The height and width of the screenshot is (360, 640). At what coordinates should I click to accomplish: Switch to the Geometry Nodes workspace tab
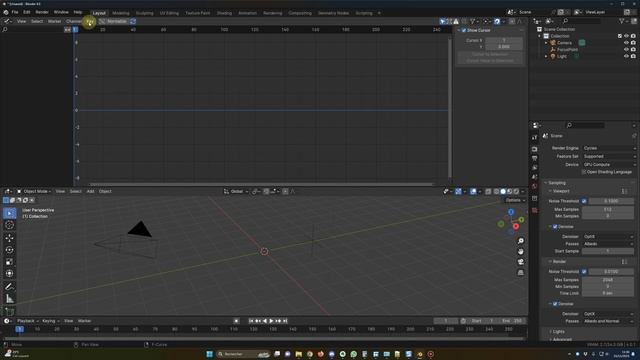click(333, 13)
